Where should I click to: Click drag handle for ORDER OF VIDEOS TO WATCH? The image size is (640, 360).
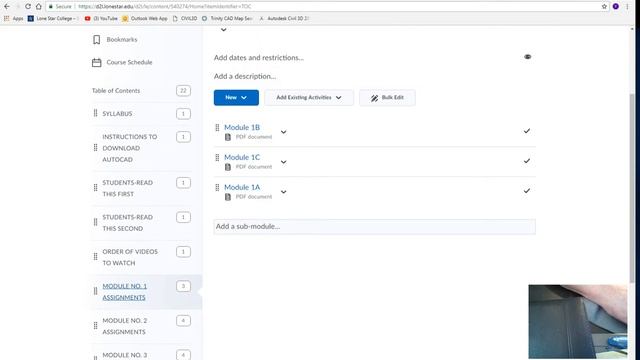(x=96, y=257)
